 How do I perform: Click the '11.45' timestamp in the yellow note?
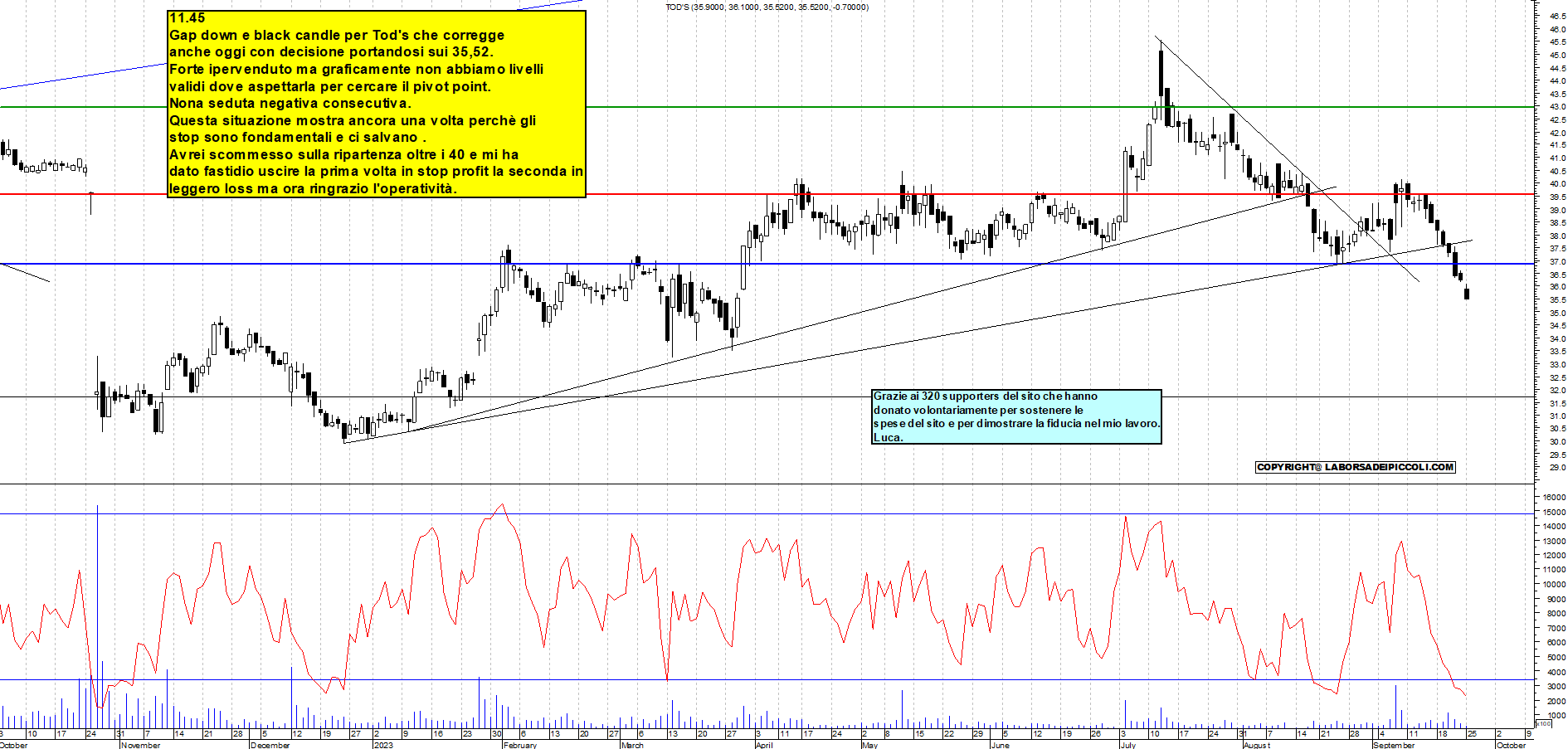[187, 17]
